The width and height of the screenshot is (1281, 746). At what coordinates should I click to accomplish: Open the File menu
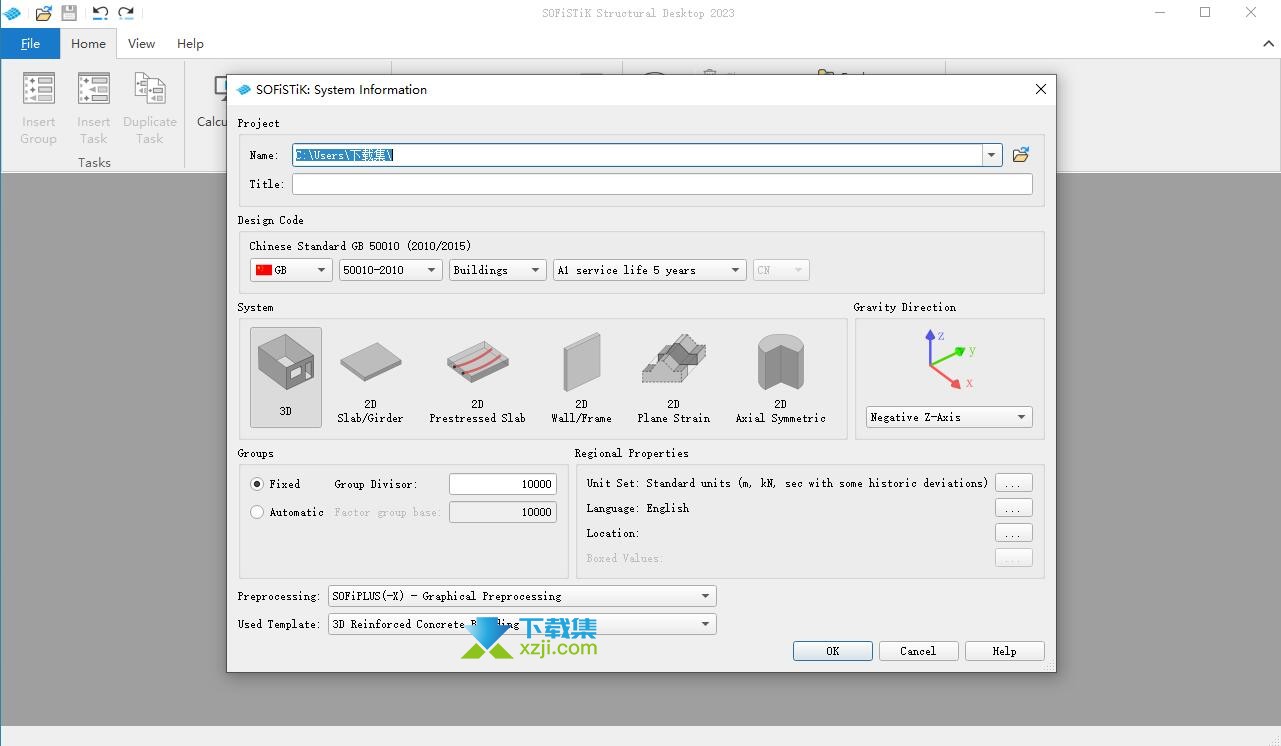point(30,43)
